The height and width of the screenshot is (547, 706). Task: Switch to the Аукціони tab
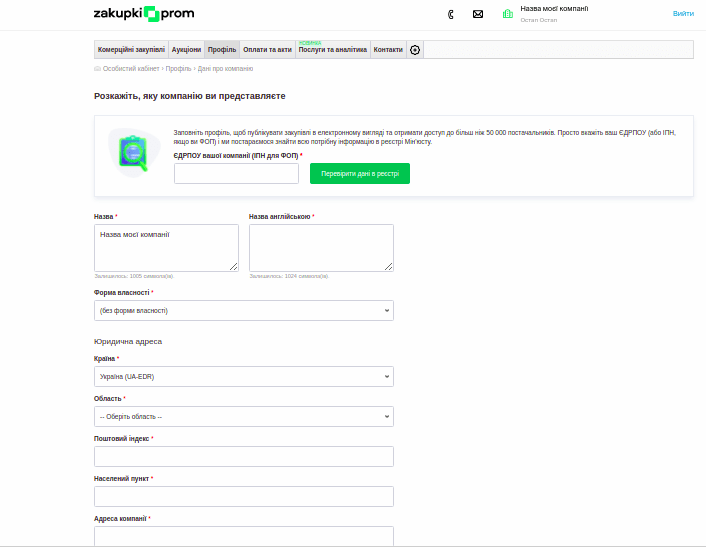click(x=186, y=50)
